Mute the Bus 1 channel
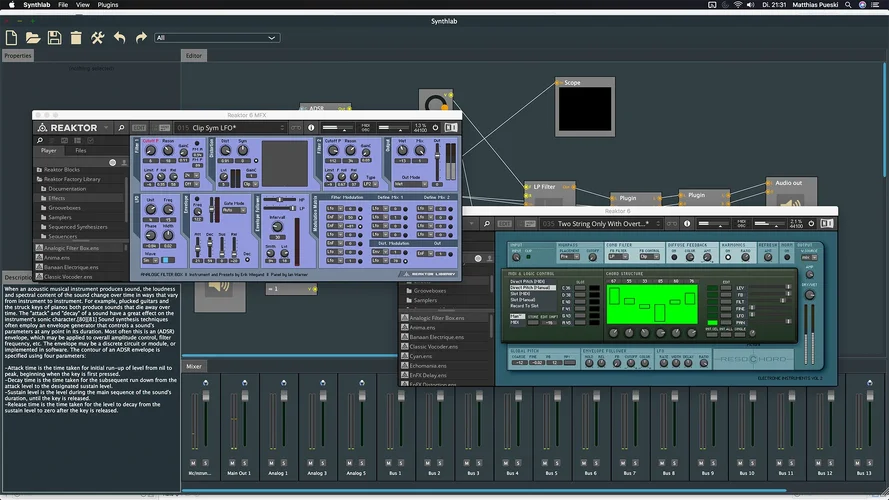This screenshot has height=500, width=889. [388, 463]
